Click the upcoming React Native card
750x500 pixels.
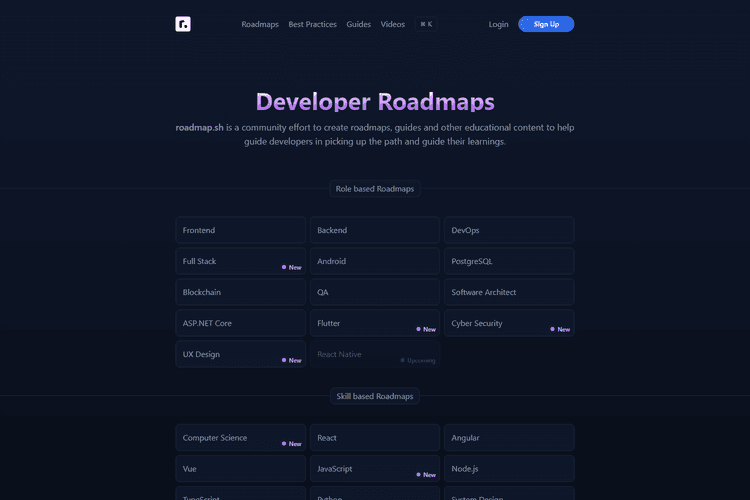click(375, 355)
